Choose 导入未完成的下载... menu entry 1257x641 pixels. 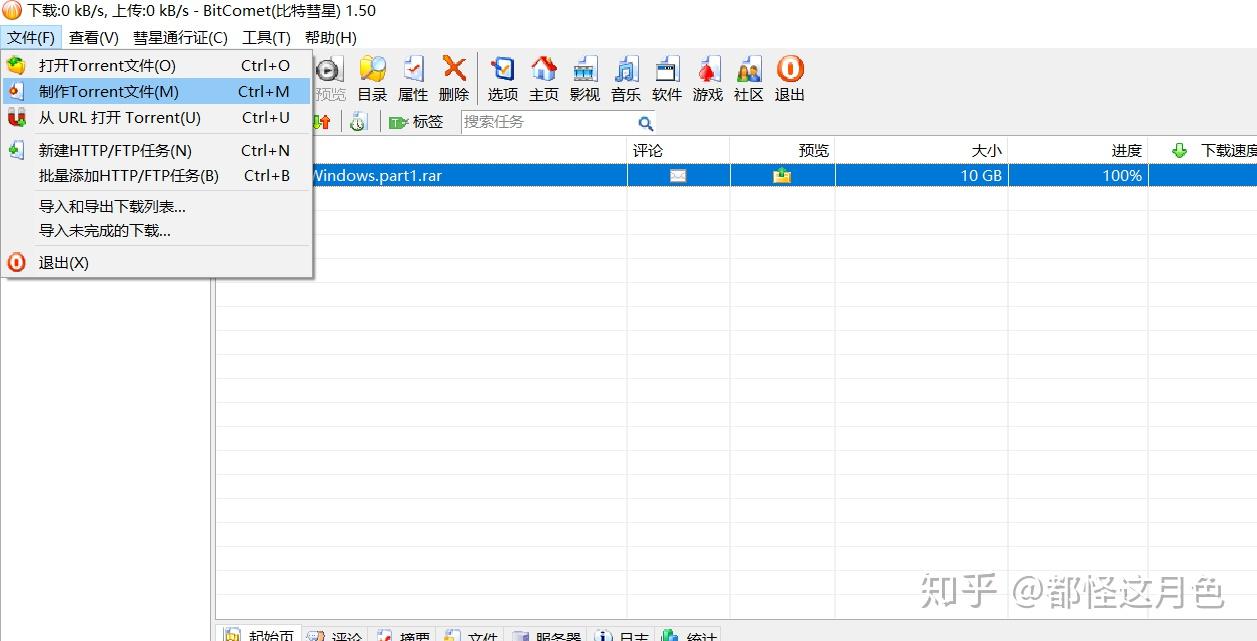157,231
